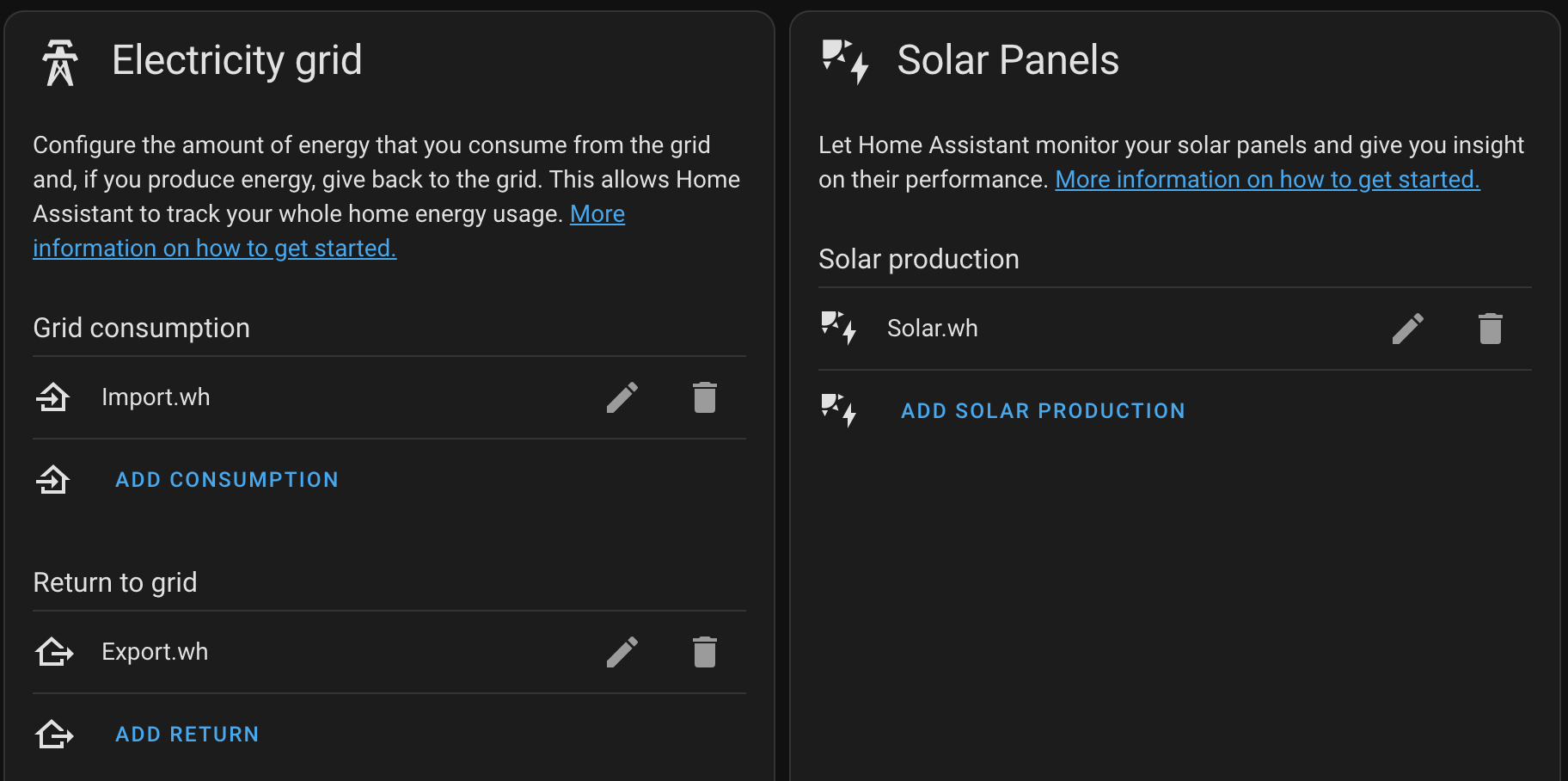Click the return icon beside ADD RETURN
This screenshot has width=1568, height=781.
[52, 734]
